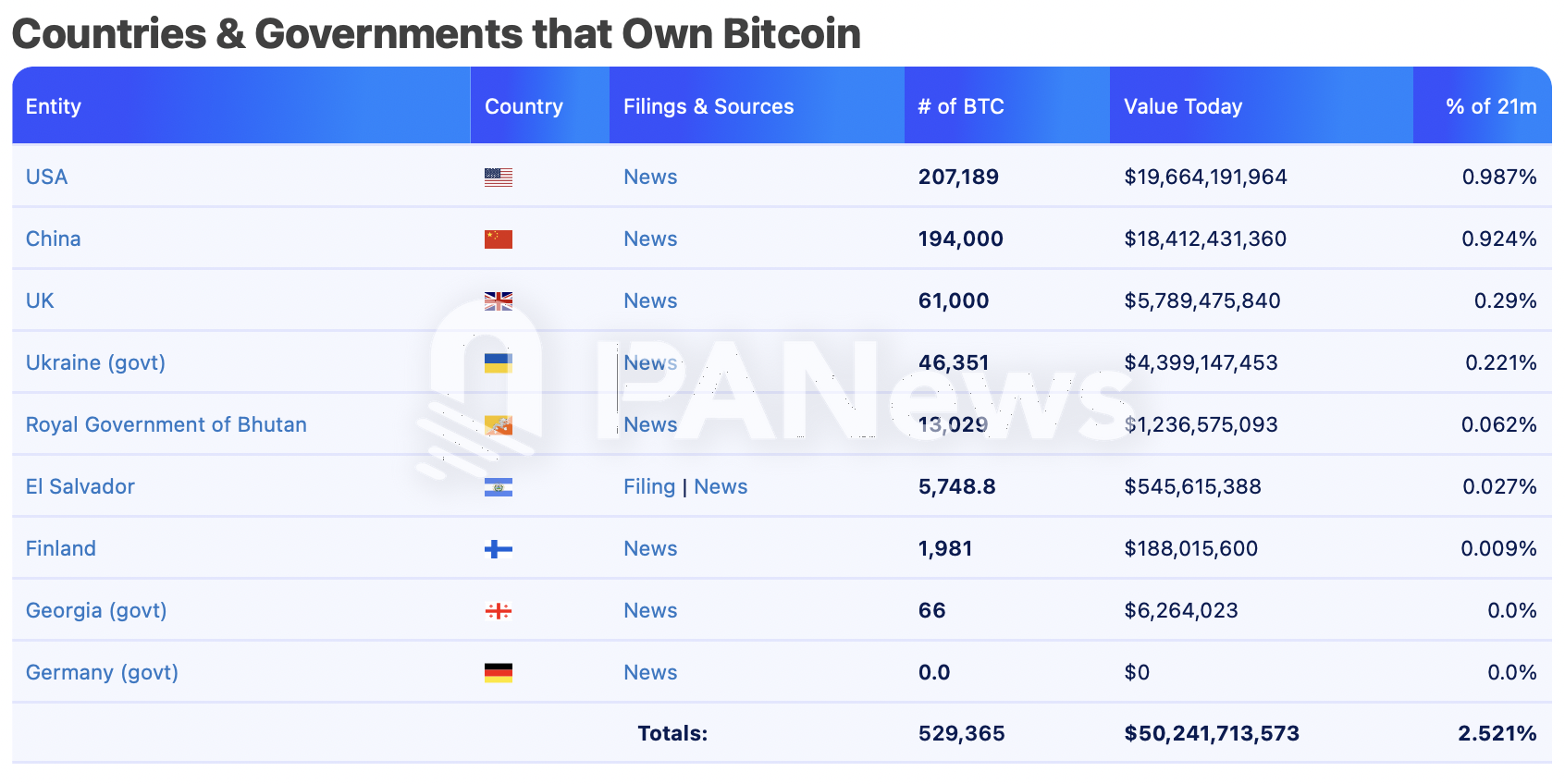Screen dimensions: 1565x784
Task: Click the % of 21m column header
Action: pyautogui.click(x=1493, y=105)
